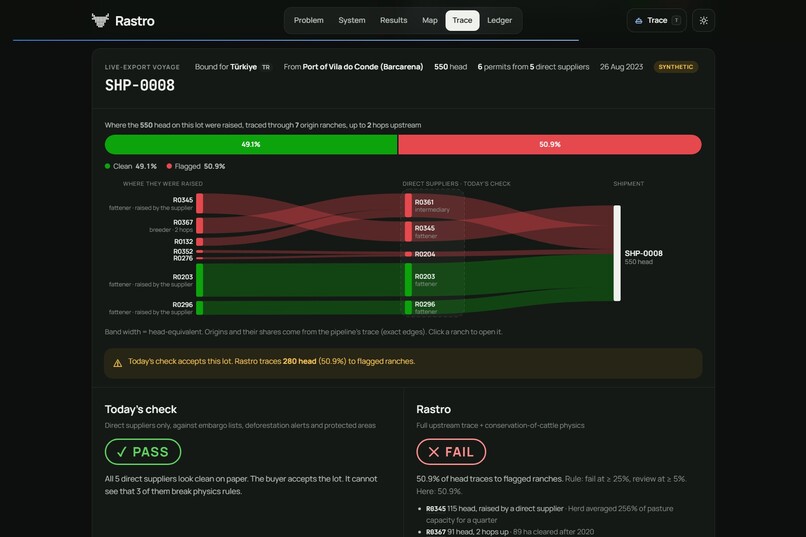The height and width of the screenshot is (537, 806).
Task: Select direct supplier R0204 node
Action: pos(408,254)
